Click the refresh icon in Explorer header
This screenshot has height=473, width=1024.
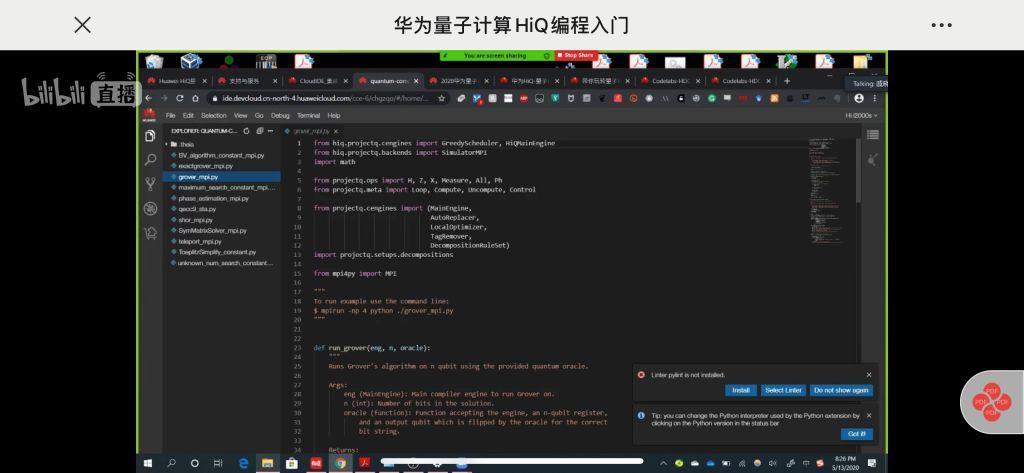point(246,131)
